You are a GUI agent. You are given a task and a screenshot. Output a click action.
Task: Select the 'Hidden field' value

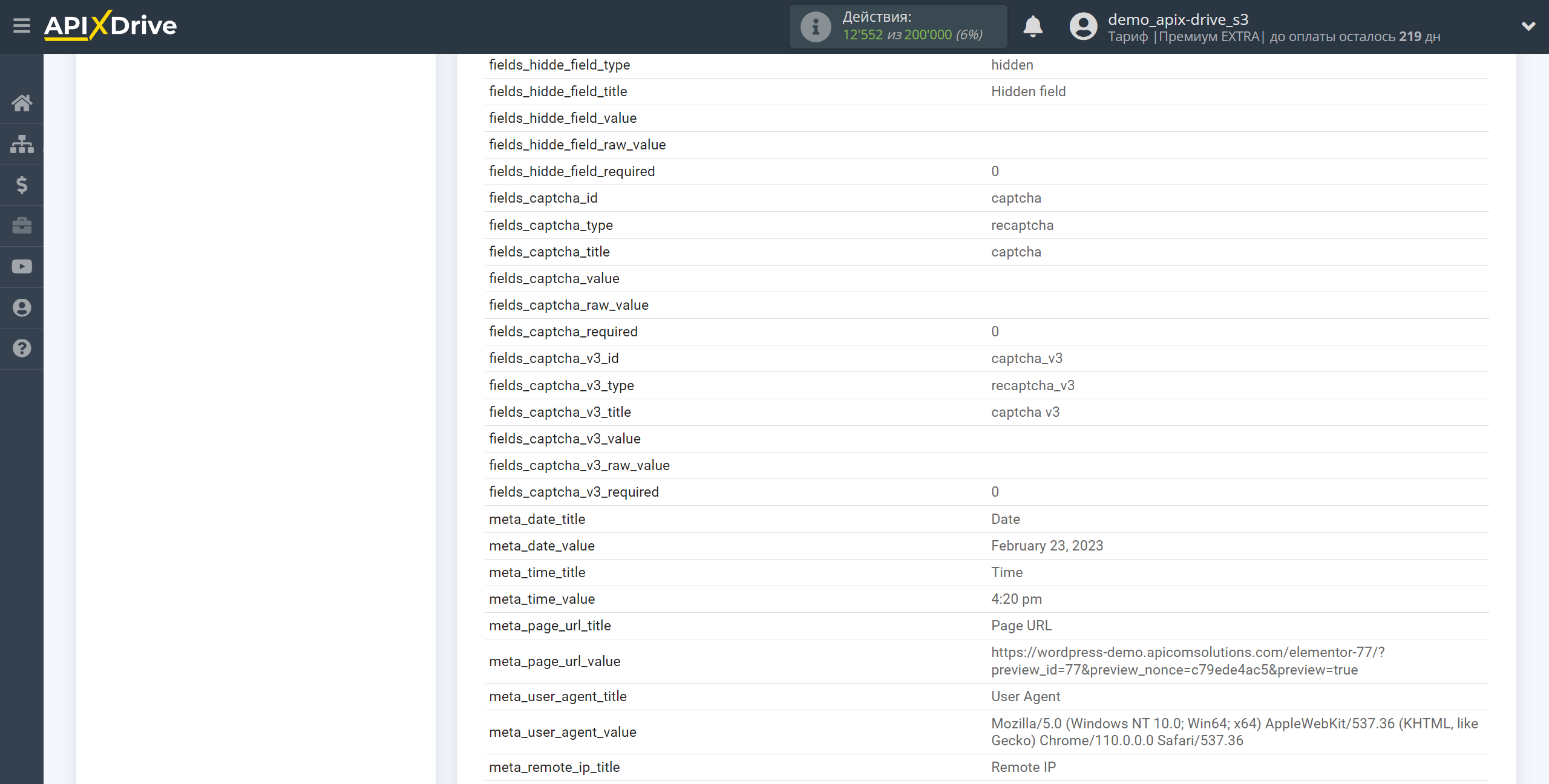pyautogui.click(x=1029, y=91)
